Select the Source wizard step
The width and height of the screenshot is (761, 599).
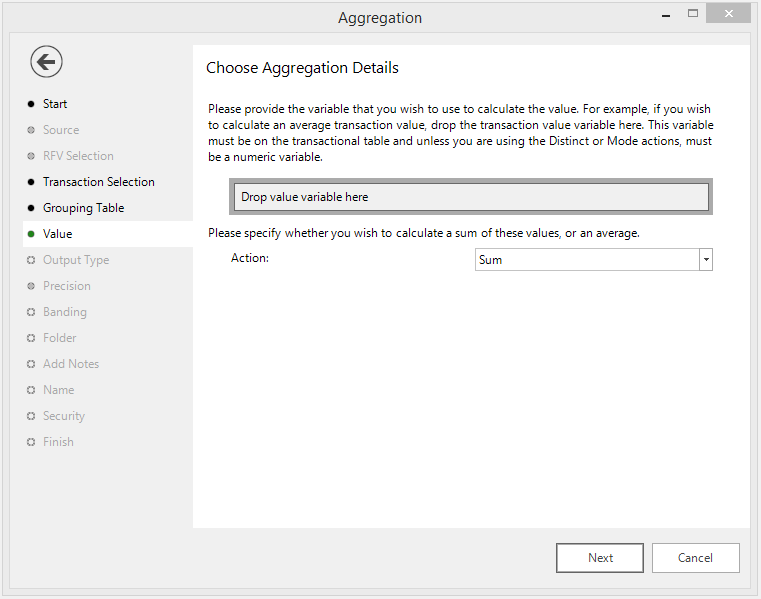61,130
